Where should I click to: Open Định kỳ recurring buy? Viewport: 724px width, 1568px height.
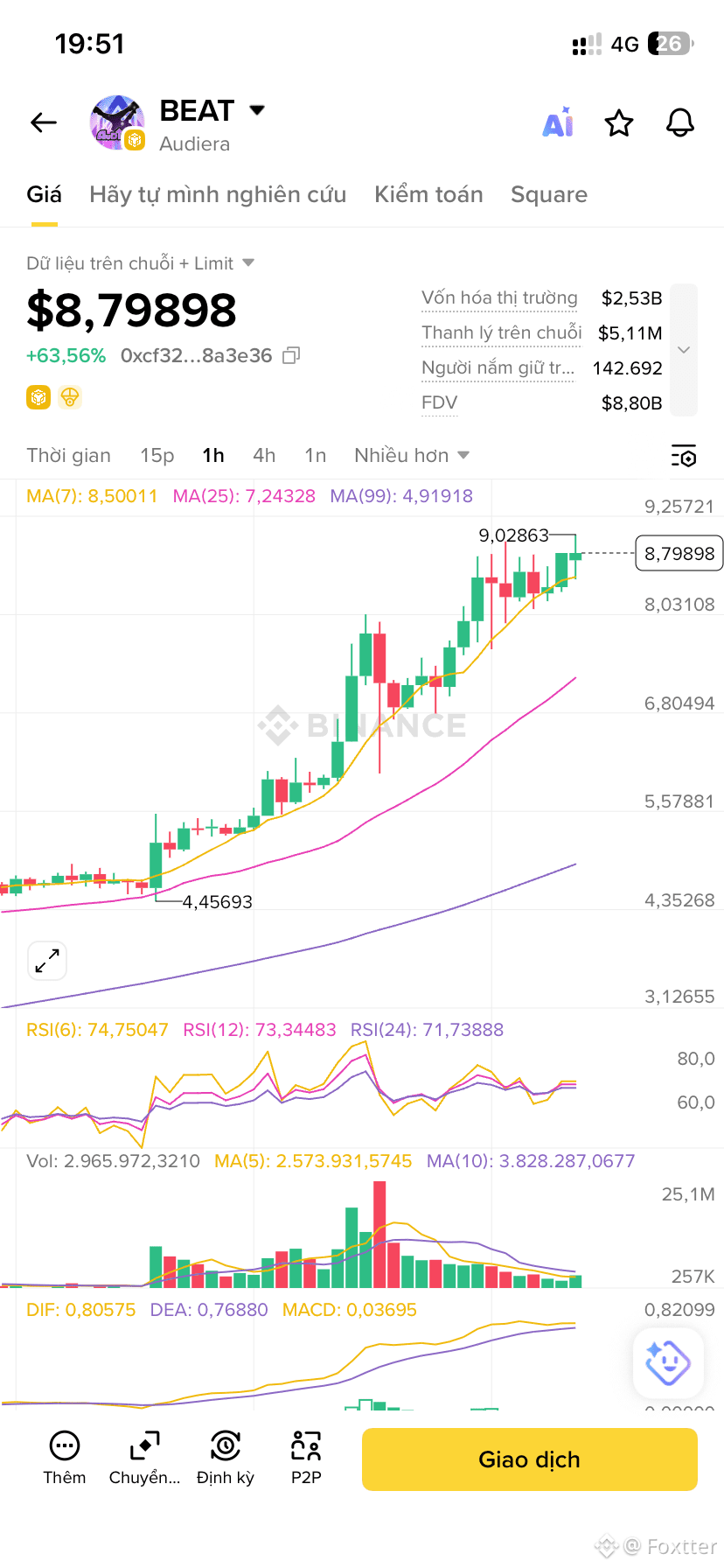[x=226, y=1459]
